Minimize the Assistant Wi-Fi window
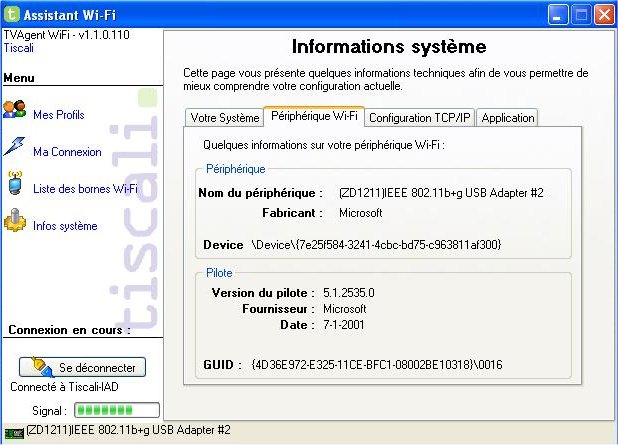This screenshot has height=445, width=618. (557, 15)
